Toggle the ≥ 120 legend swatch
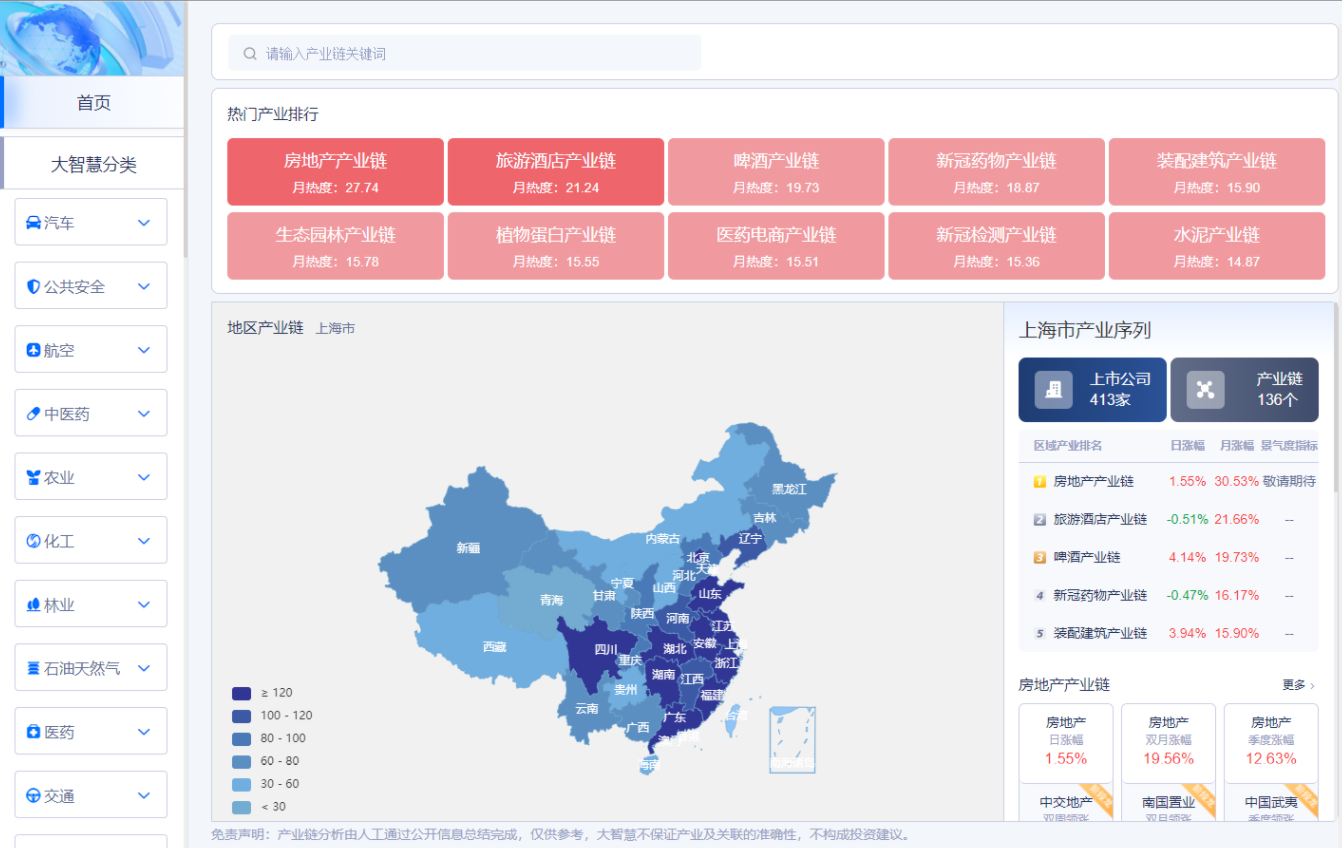The height and width of the screenshot is (848, 1342). pyautogui.click(x=241, y=693)
